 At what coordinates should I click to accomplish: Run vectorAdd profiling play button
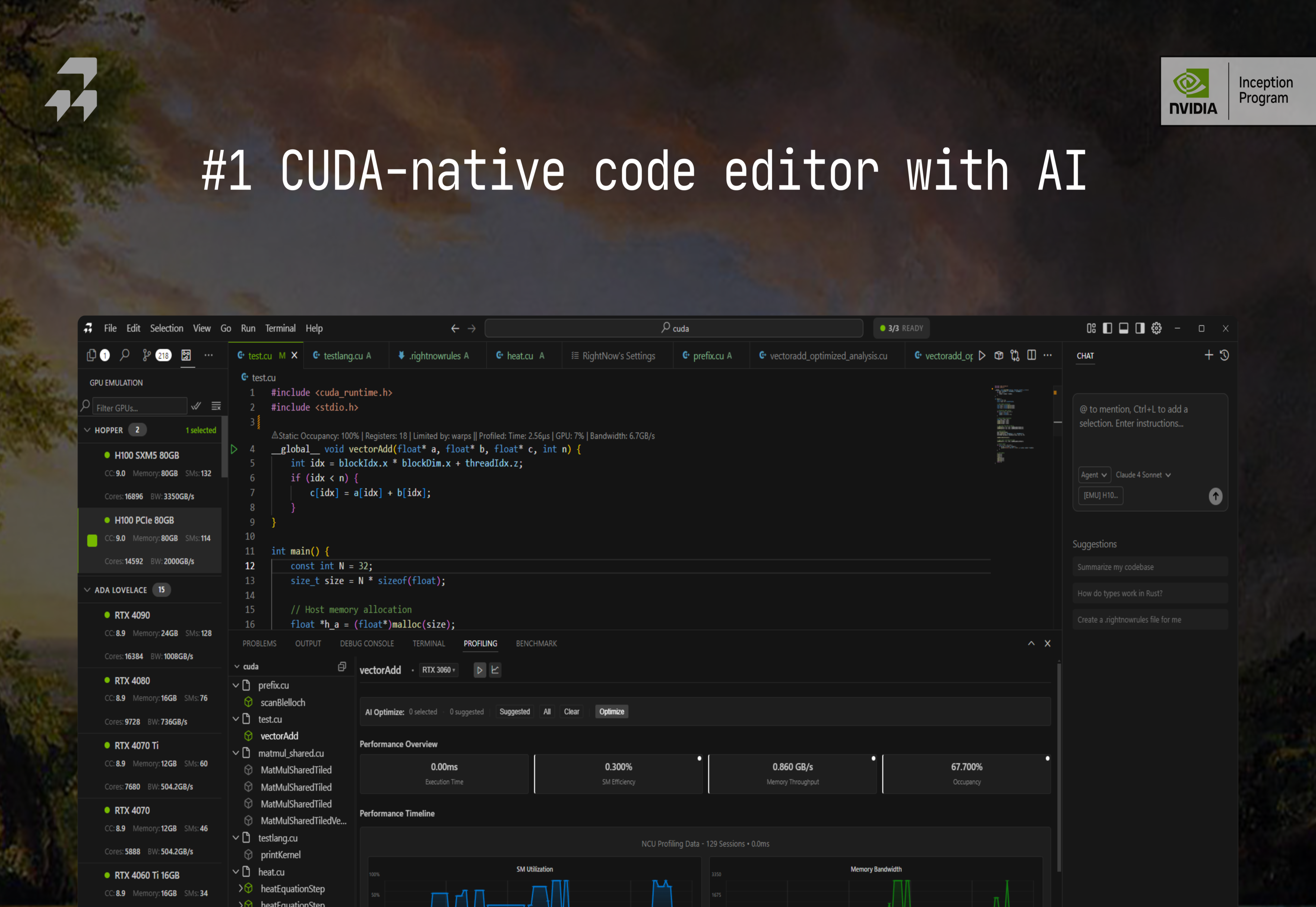479,670
